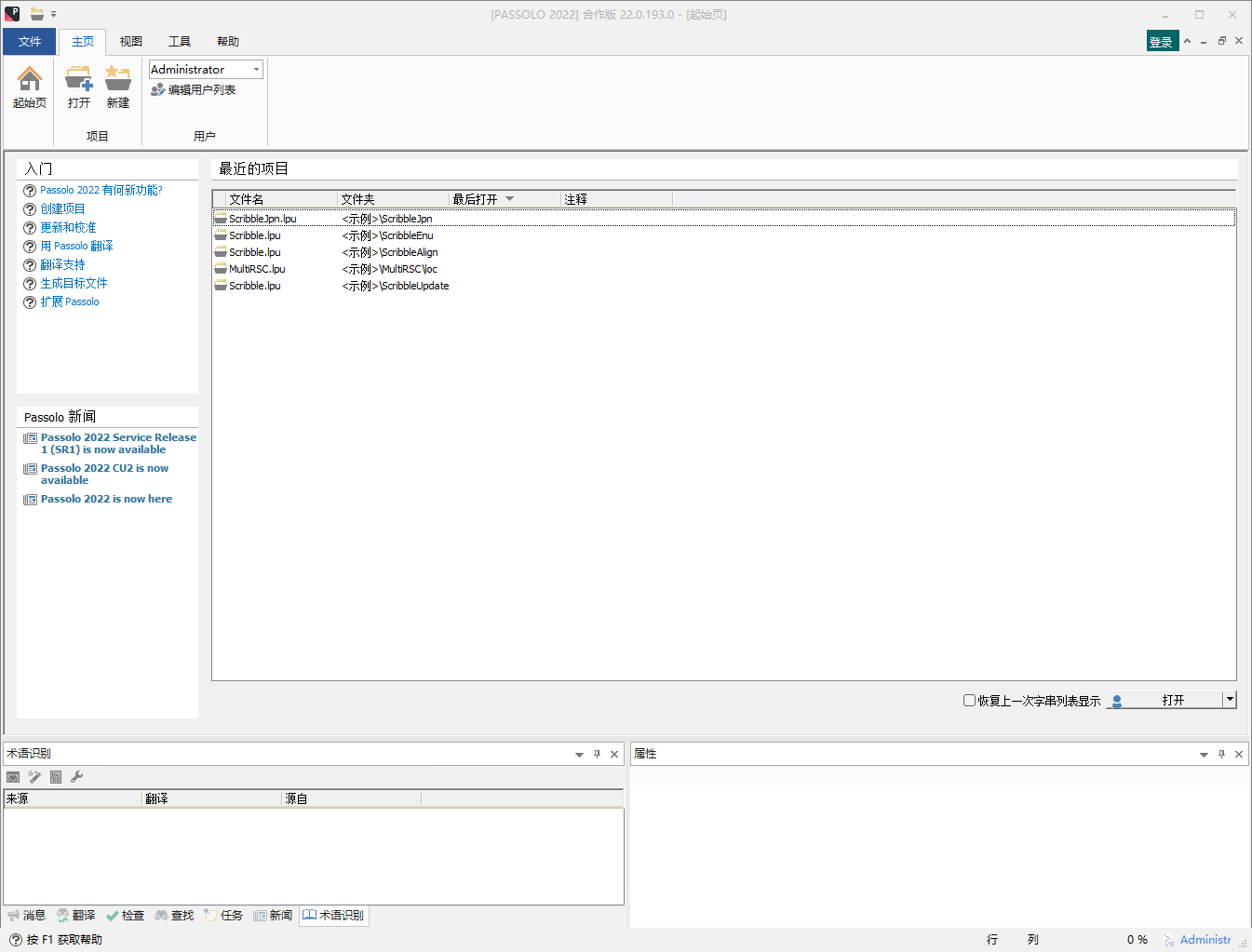Switch to the 视图 ribbon tab
1252x952 pixels.
[131, 42]
